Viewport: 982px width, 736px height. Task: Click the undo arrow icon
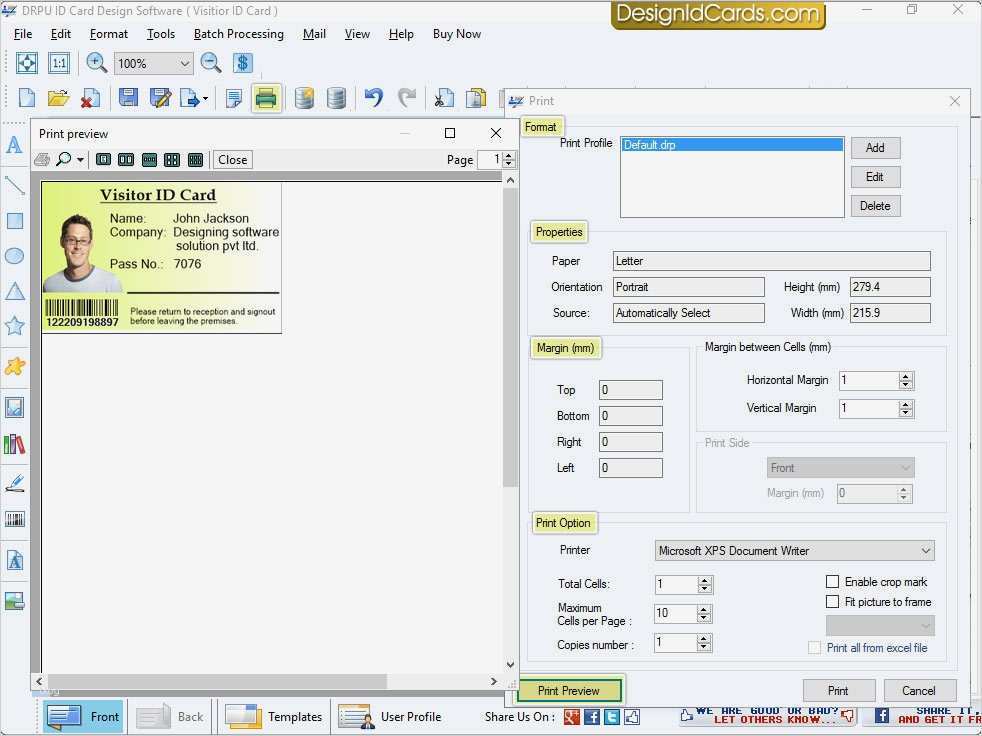(x=373, y=98)
